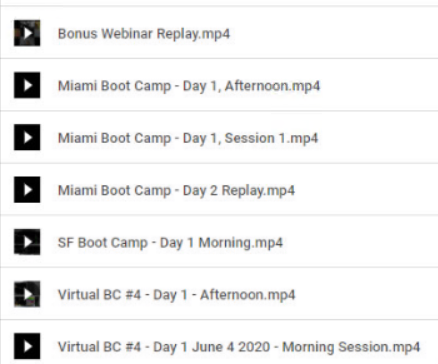The image size is (438, 364).
Task: Select empty row space right of Day 2 Replay.mp4
Action: 367,190
